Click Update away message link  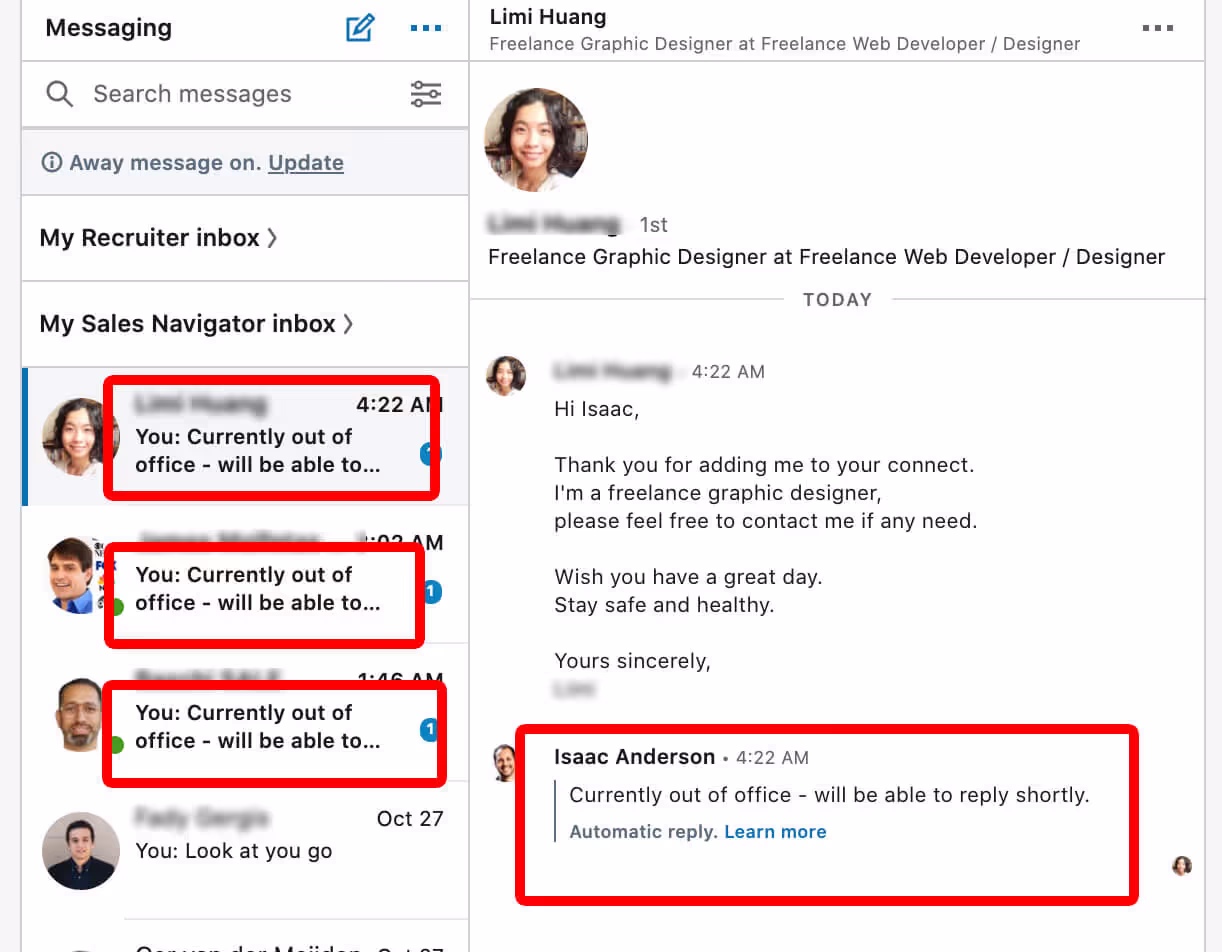306,162
